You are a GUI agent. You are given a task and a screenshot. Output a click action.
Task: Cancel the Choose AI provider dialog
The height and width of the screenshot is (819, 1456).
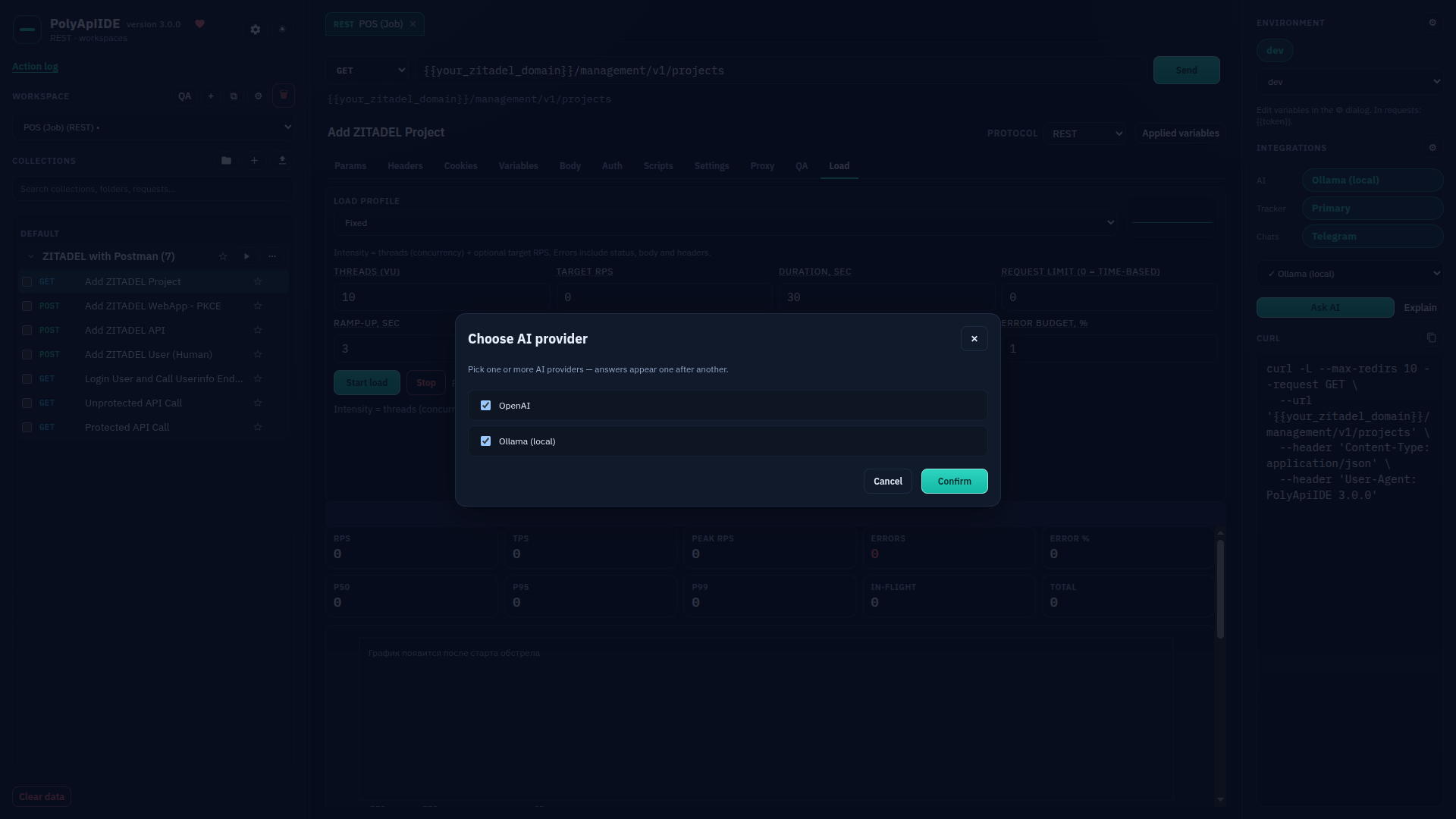coord(887,482)
